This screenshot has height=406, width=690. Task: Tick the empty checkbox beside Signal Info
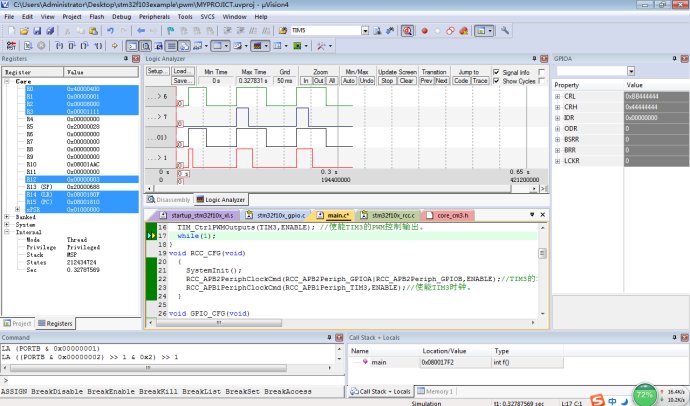[542, 72]
